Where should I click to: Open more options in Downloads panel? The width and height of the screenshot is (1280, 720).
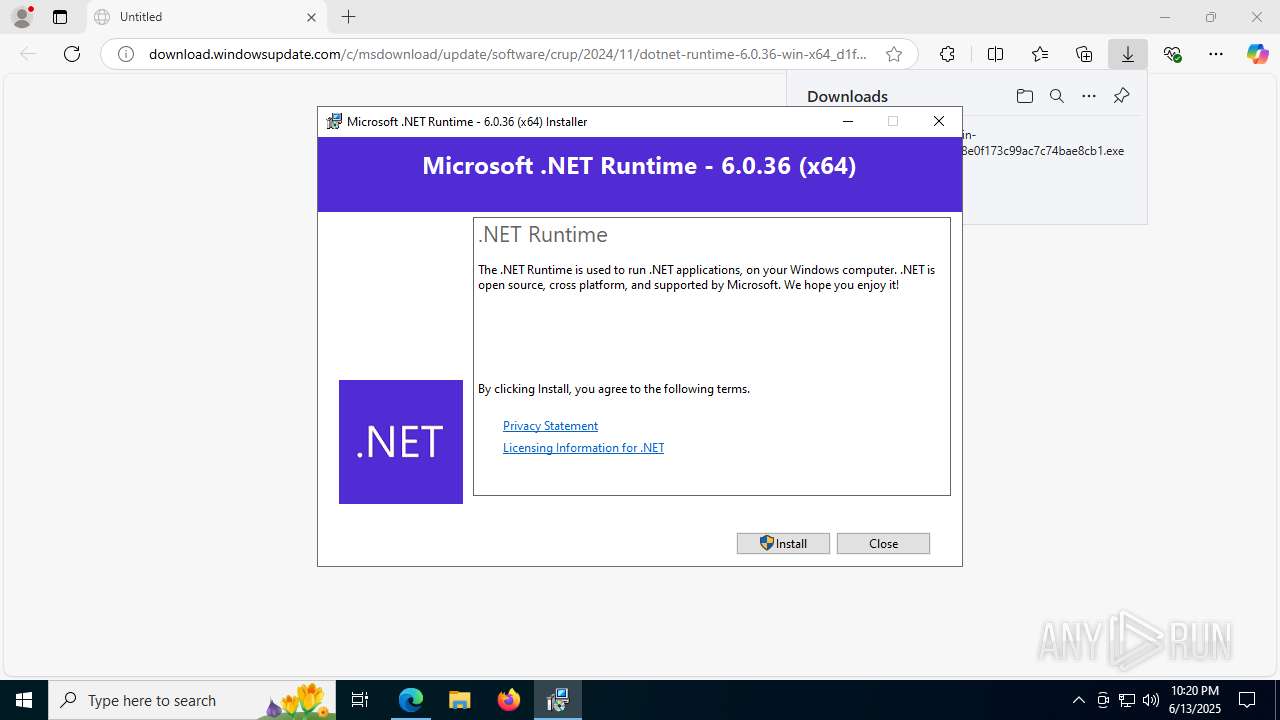point(1089,96)
